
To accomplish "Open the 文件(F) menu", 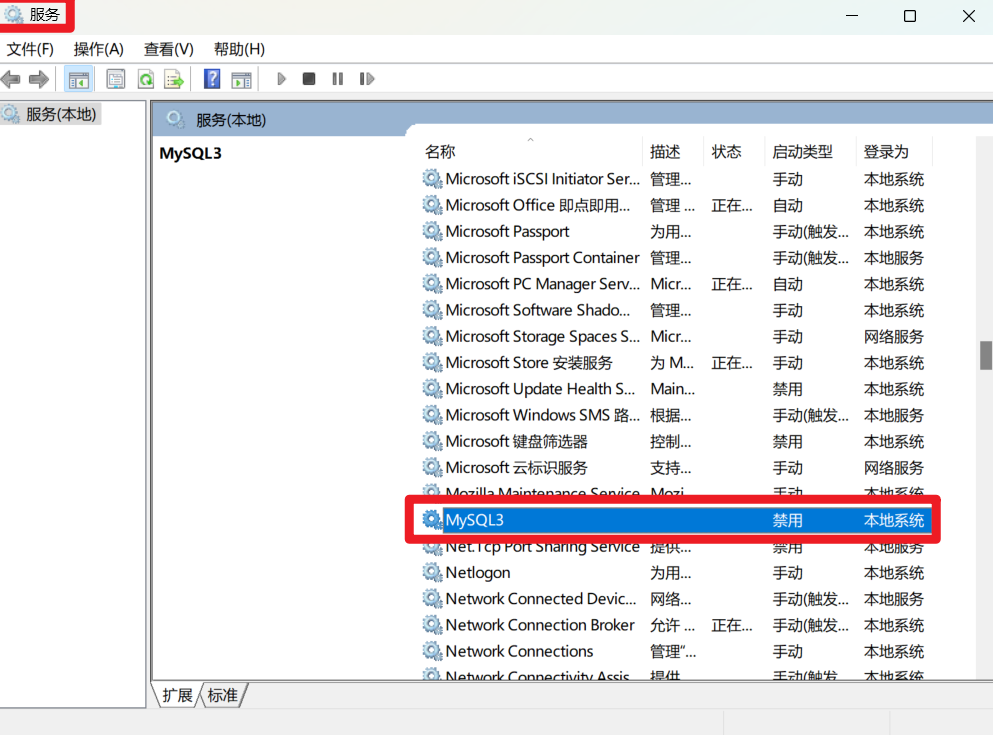I will point(30,49).
